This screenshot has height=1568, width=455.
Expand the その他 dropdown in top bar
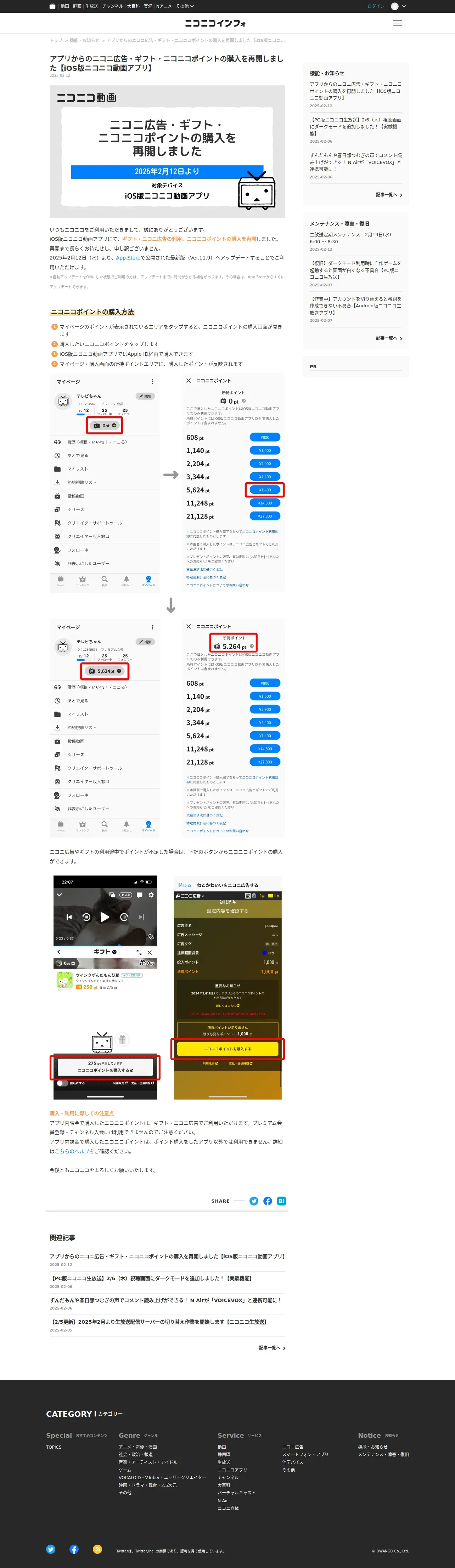click(x=185, y=6)
